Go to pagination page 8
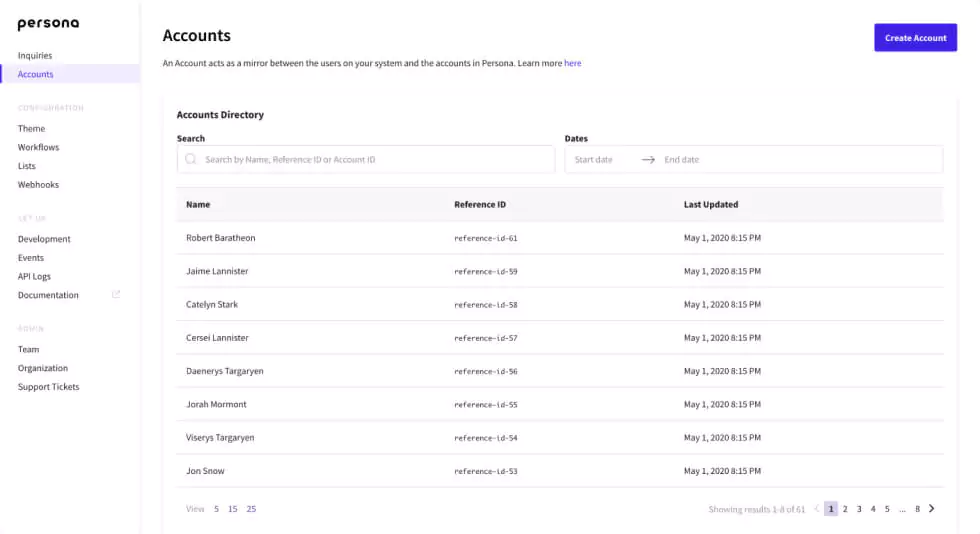 pyautogui.click(x=918, y=509)
